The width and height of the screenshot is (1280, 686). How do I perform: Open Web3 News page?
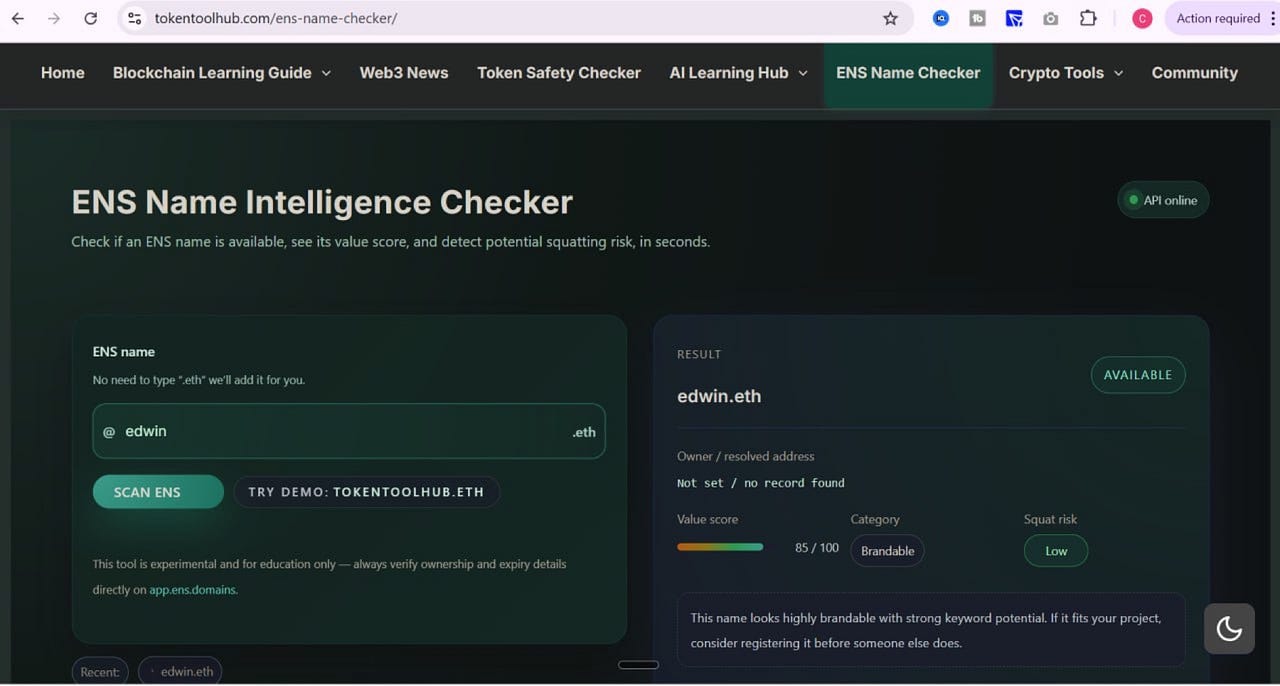click(x=404, y=73)
